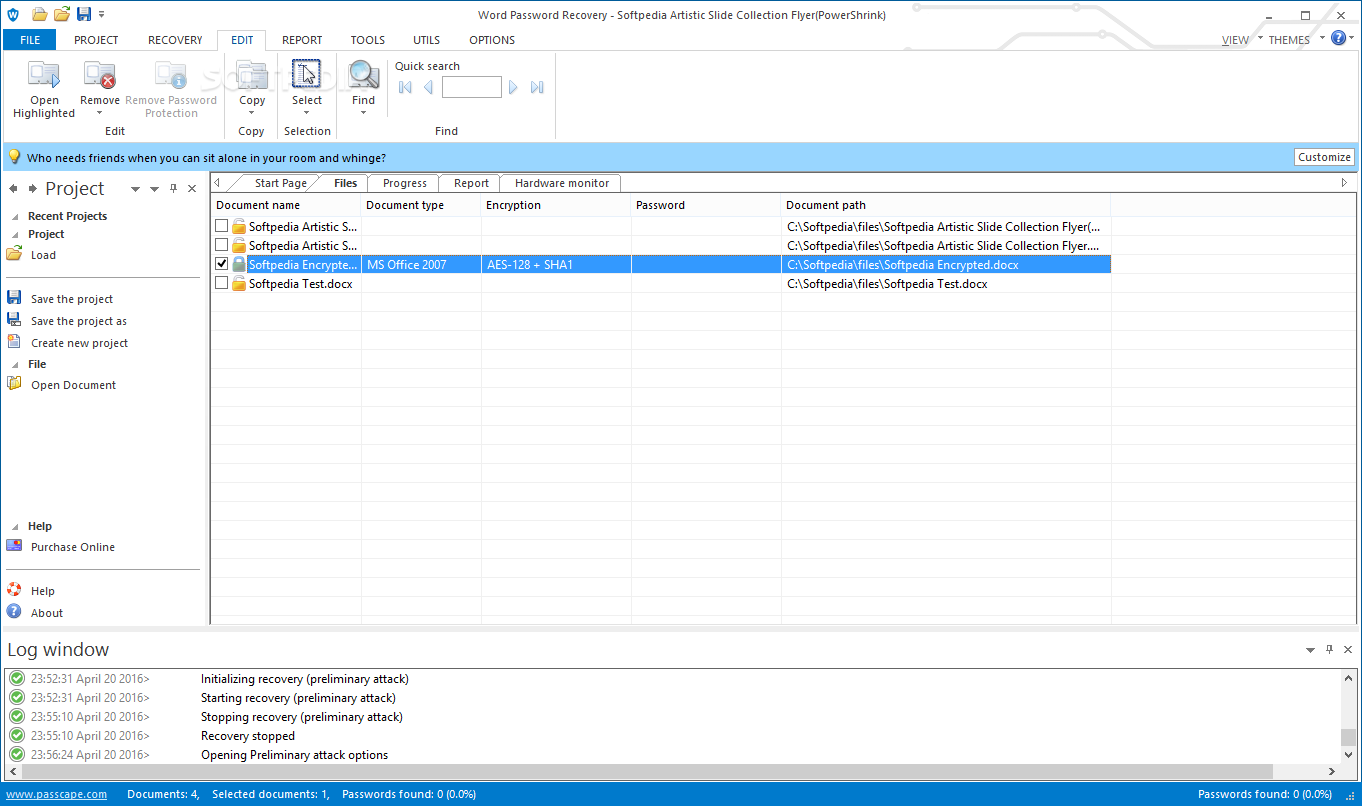The width and height of the screenshot is (1362, 806).
Task: Click the Open Highlighted ribbon button
Action: [44, 90]
